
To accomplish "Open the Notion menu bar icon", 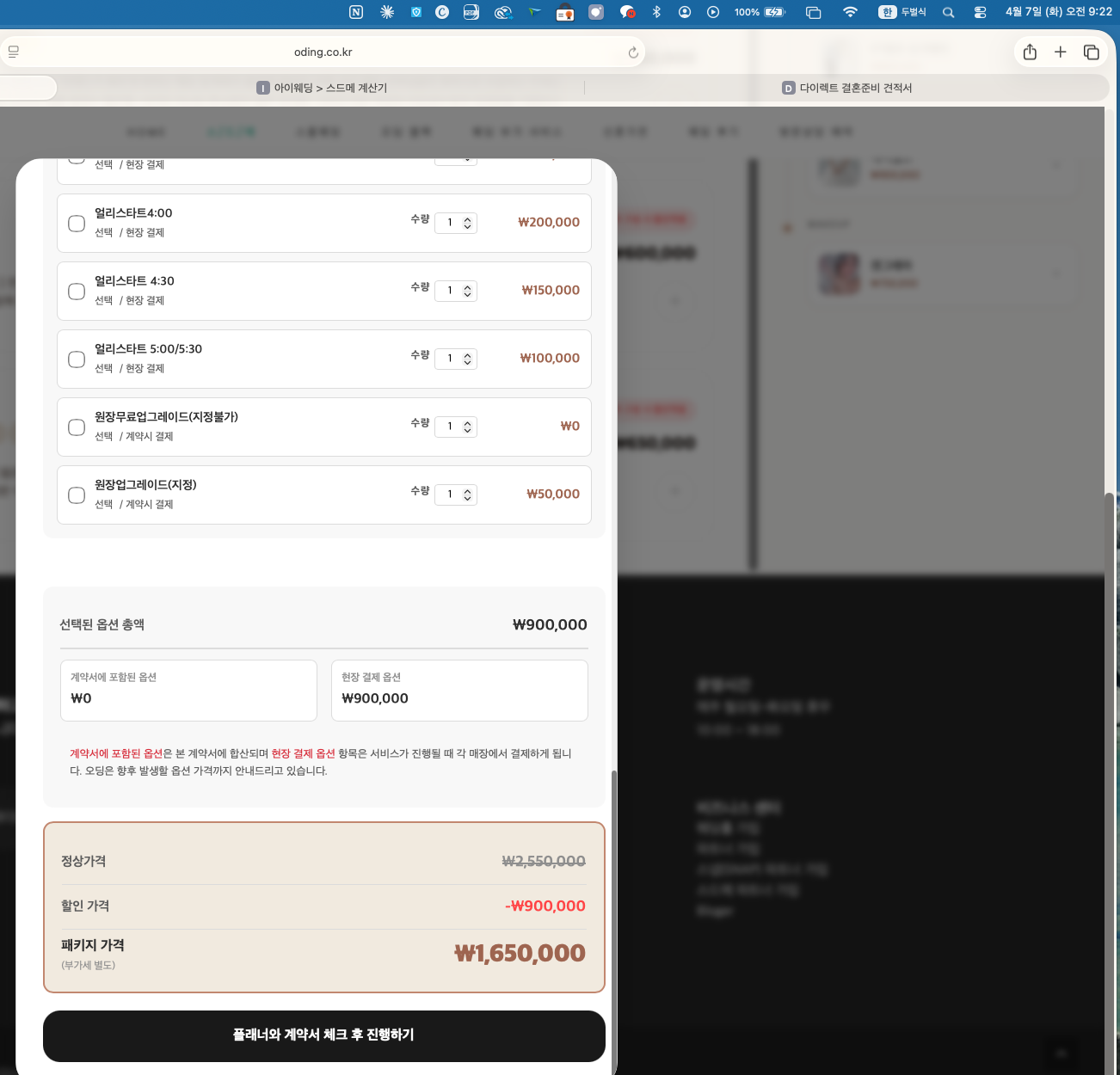I will (356, 12).
